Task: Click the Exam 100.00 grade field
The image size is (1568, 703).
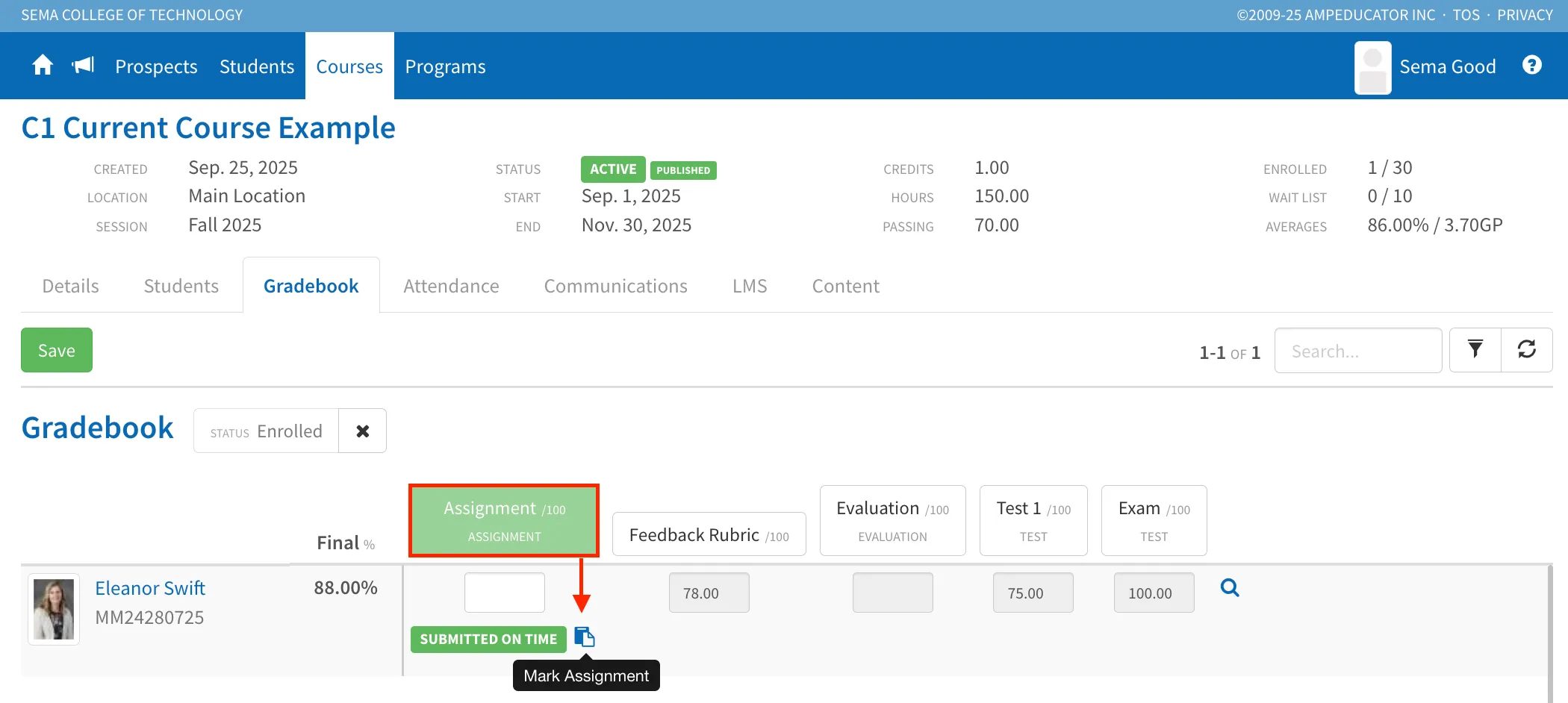Action: (1154, 593)
